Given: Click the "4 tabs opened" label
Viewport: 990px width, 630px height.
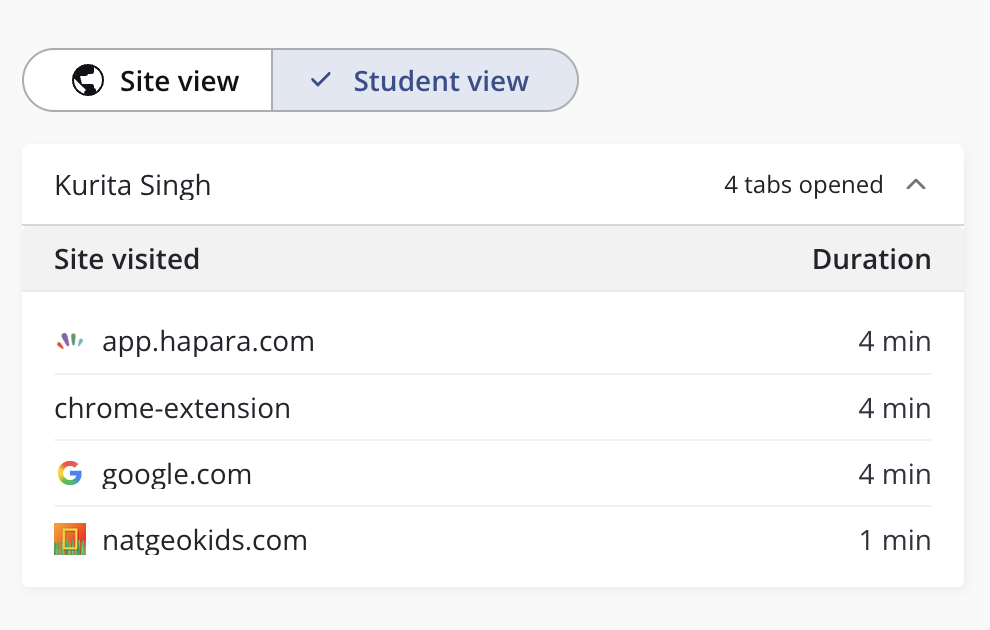Looking at the screenshot, I should click(803, 185).
